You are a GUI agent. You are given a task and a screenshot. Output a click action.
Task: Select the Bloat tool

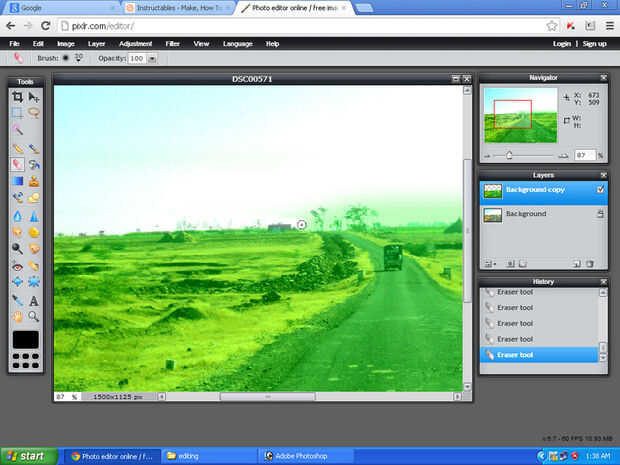click(17, 282)
